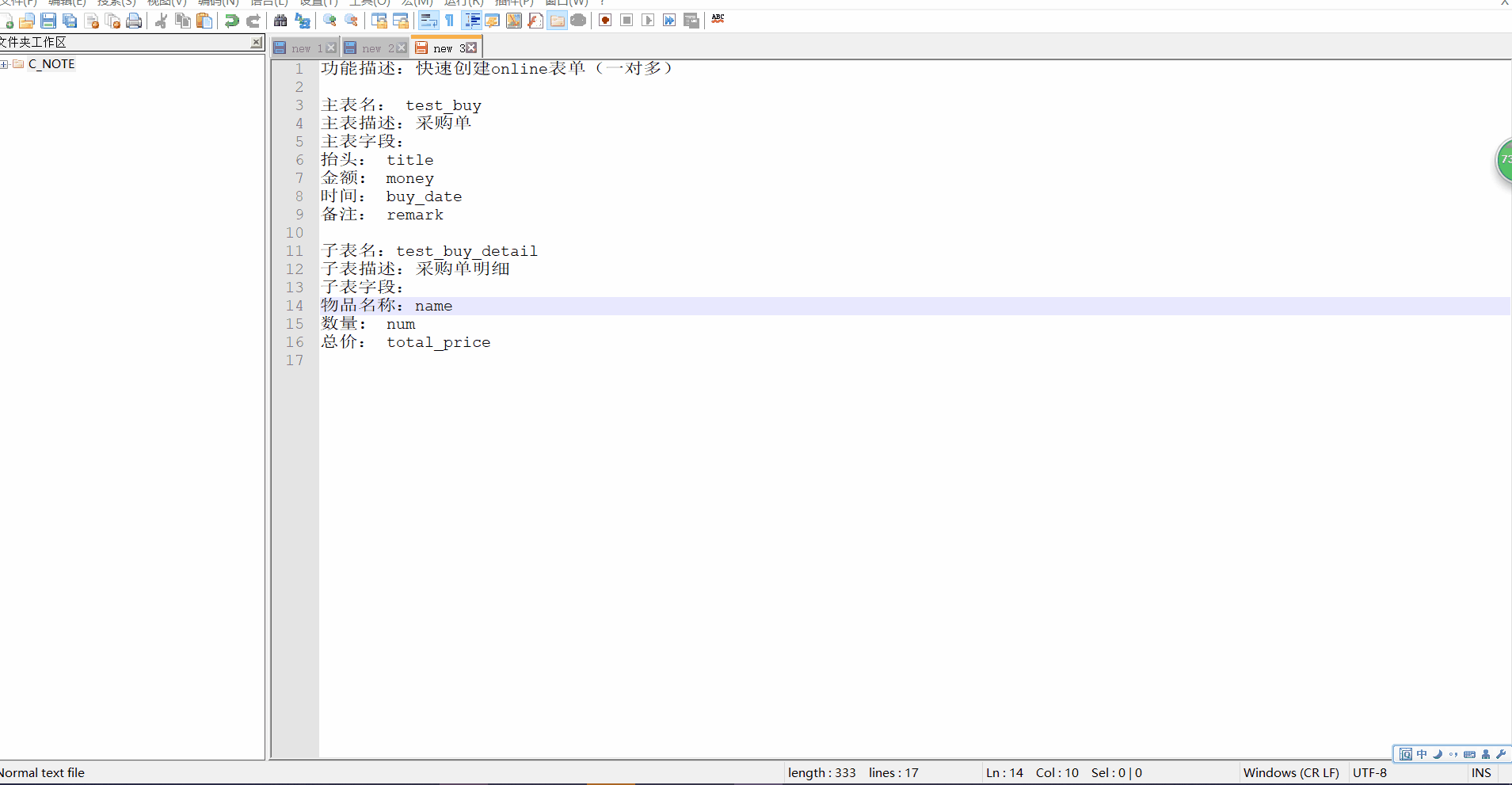The image size is (1512, 785).
Task: Open the Document Map icon
Action: click(514, 21)
